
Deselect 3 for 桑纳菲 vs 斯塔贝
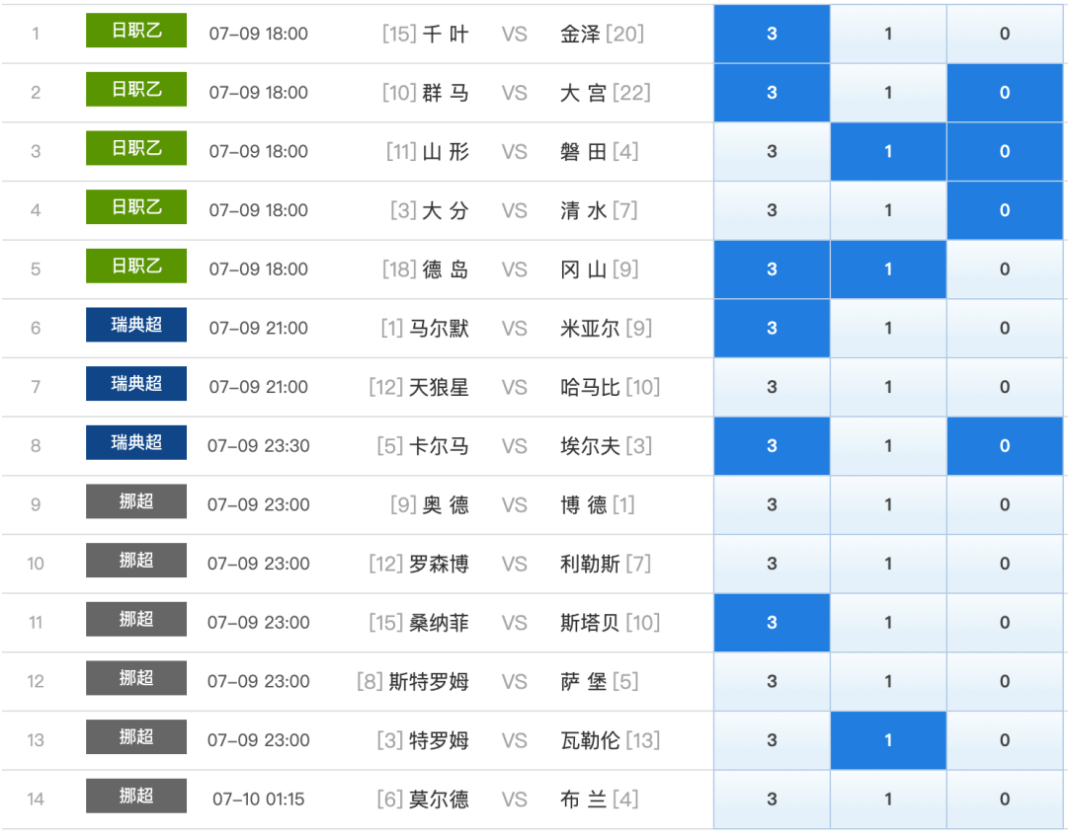[x=772, y=623]
